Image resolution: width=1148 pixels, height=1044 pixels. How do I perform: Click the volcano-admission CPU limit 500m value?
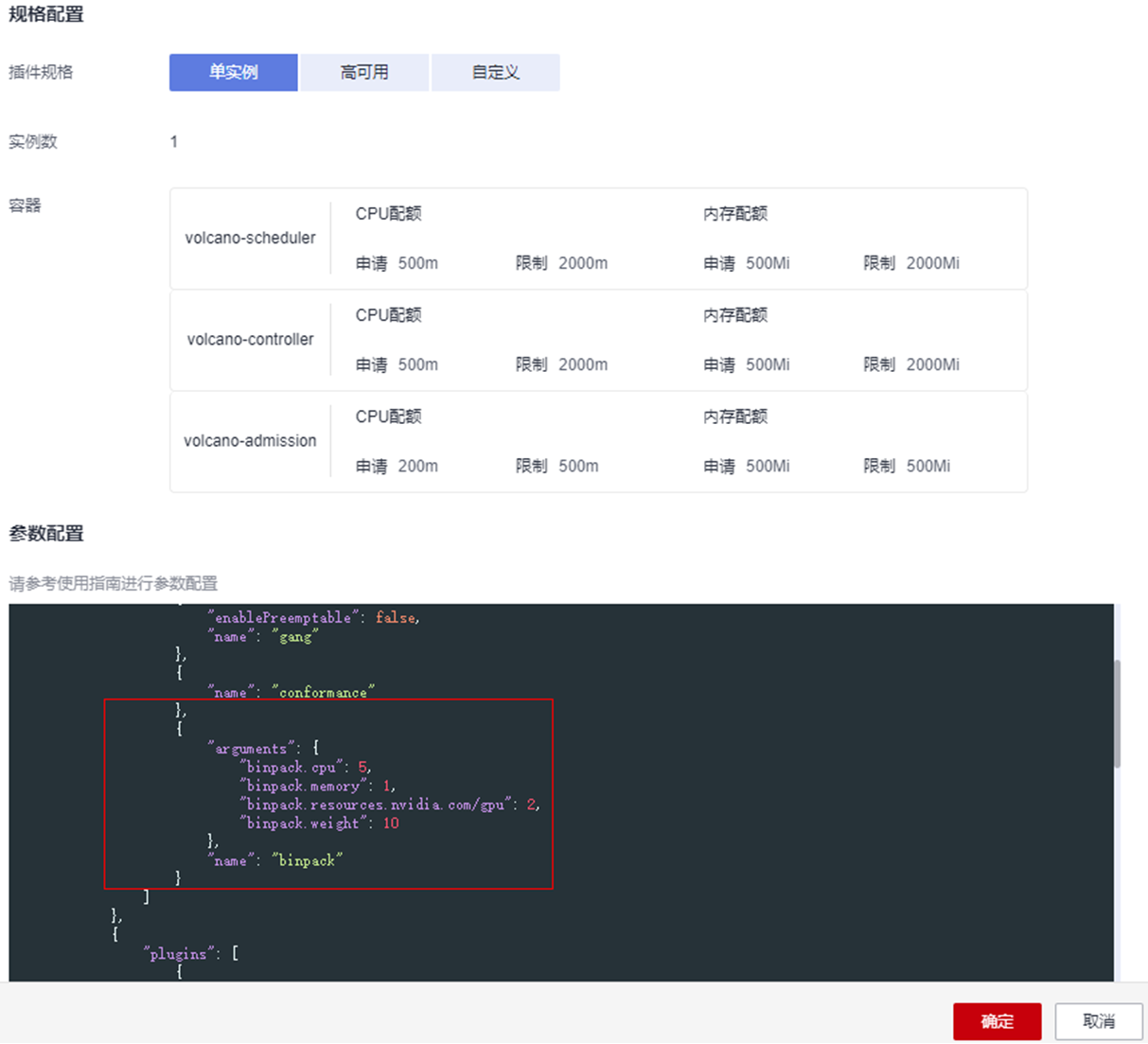(x=578, y=466)
